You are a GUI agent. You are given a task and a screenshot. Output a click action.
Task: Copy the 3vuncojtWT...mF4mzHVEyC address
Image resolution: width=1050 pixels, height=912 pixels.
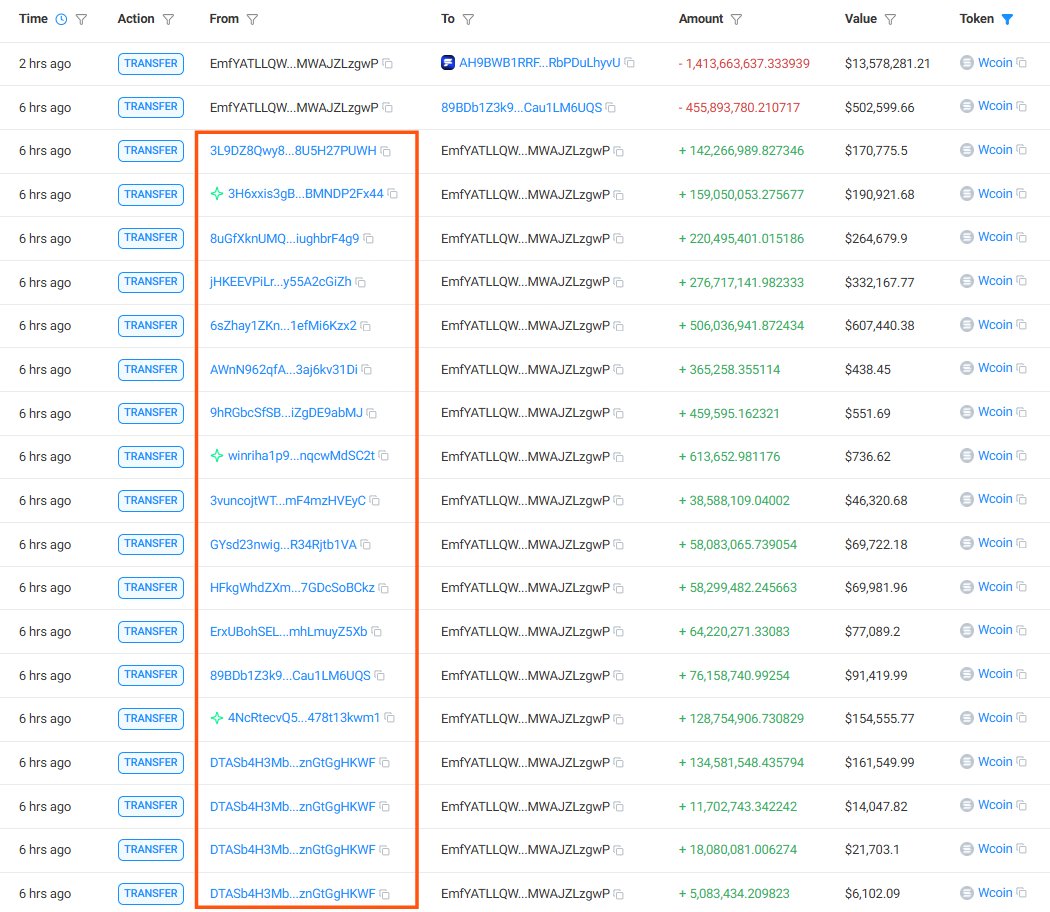click(x=375, y=501)
